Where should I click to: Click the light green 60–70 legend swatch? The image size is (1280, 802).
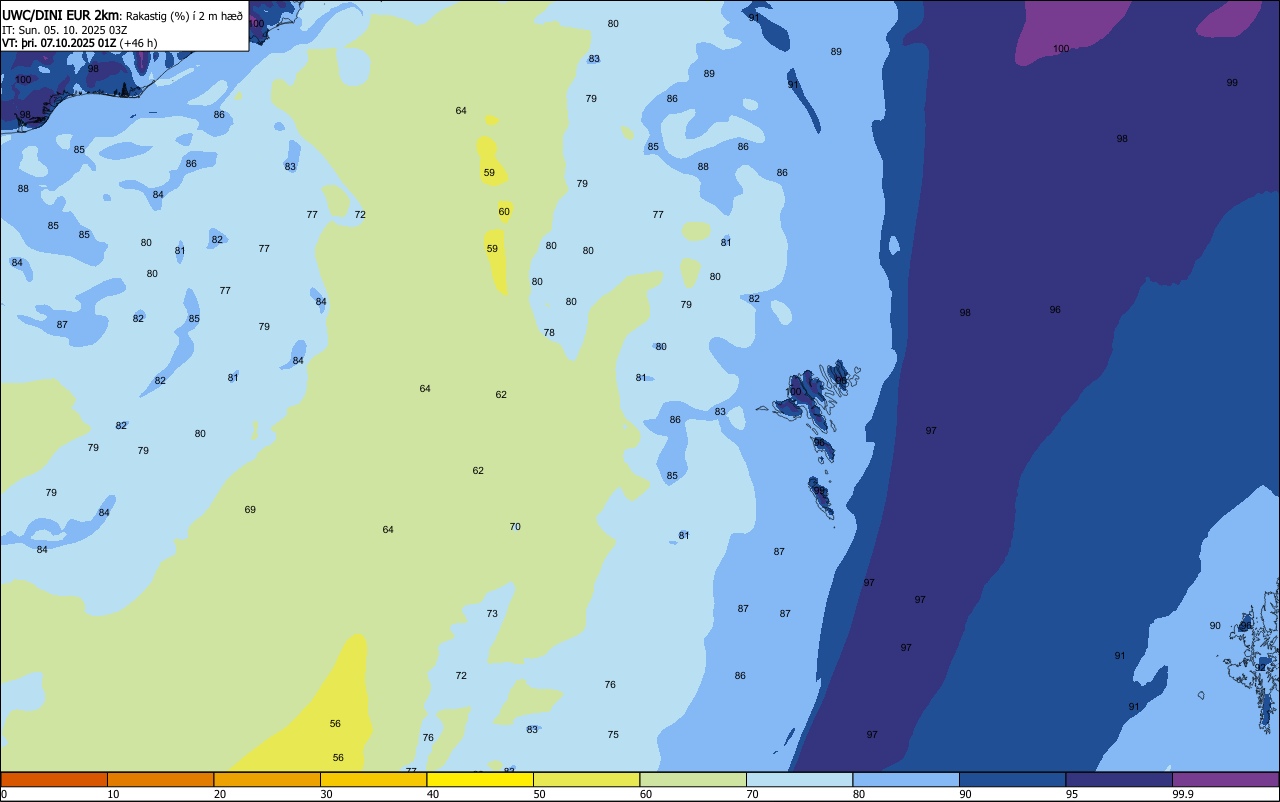[x=693, y=779]
